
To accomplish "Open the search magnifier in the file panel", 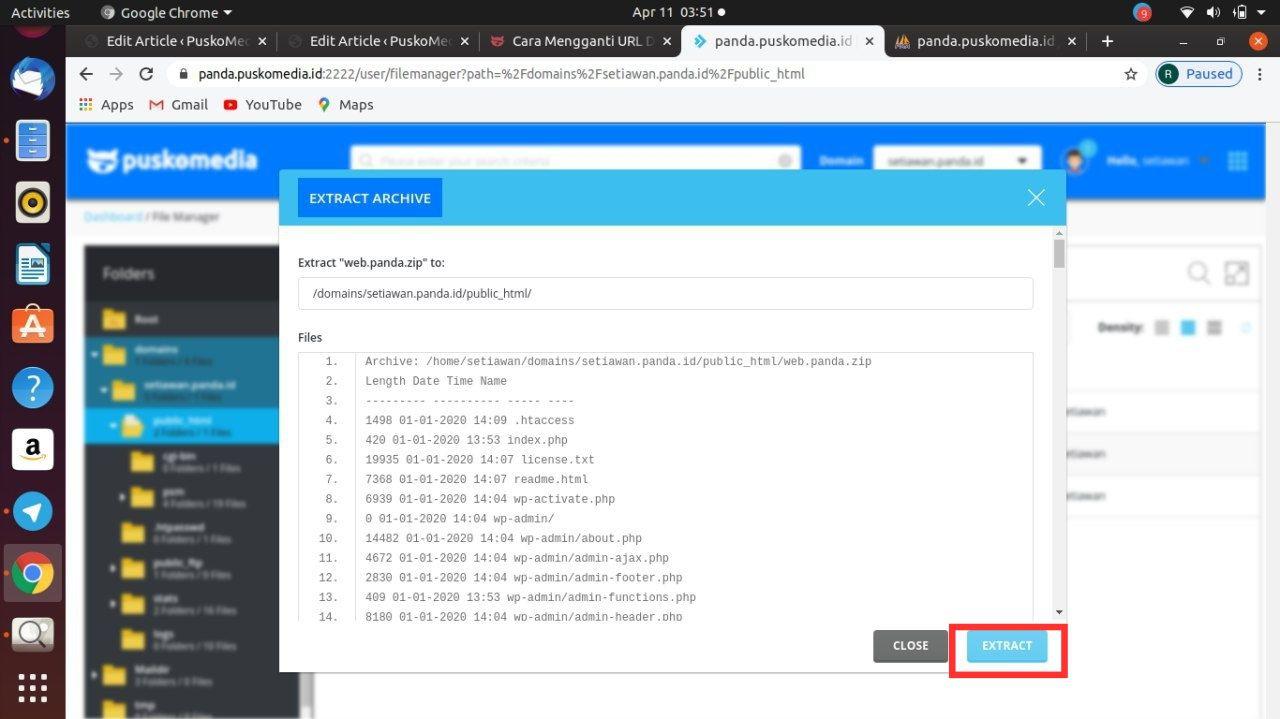I will point(1199,272).
